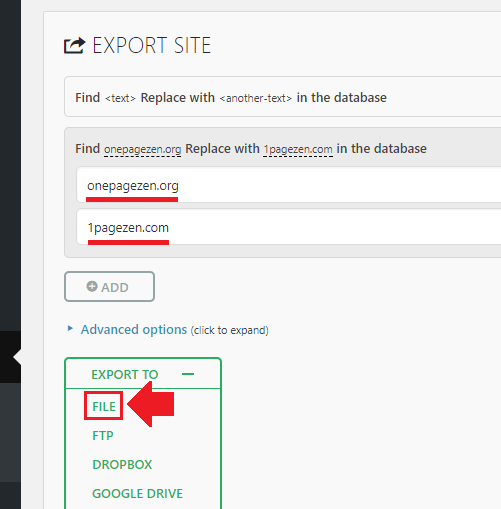This screenshot has width=501, height=509.
Task: Click the EXPORT SITE heading text
Action: [152, 46]
